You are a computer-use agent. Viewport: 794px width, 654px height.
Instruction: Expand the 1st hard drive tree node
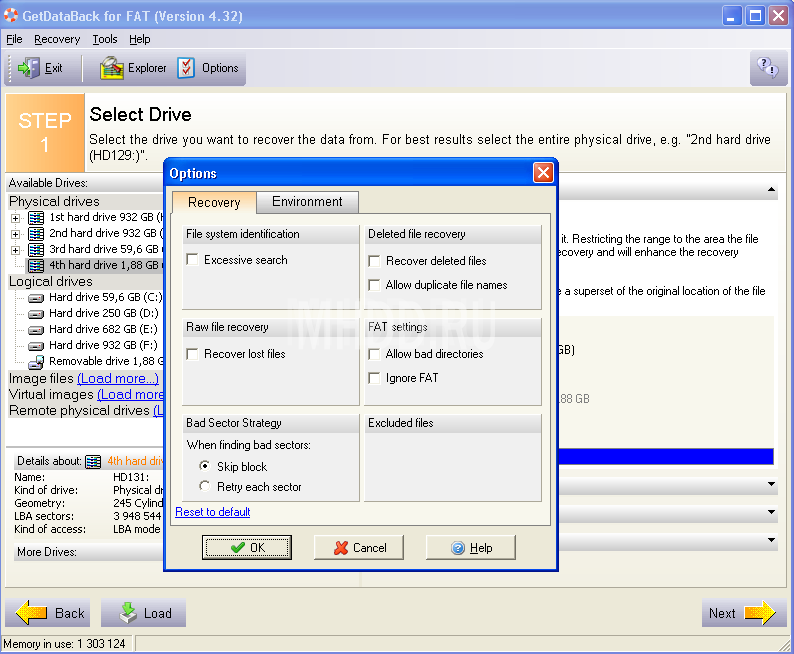tap(15, 217)
